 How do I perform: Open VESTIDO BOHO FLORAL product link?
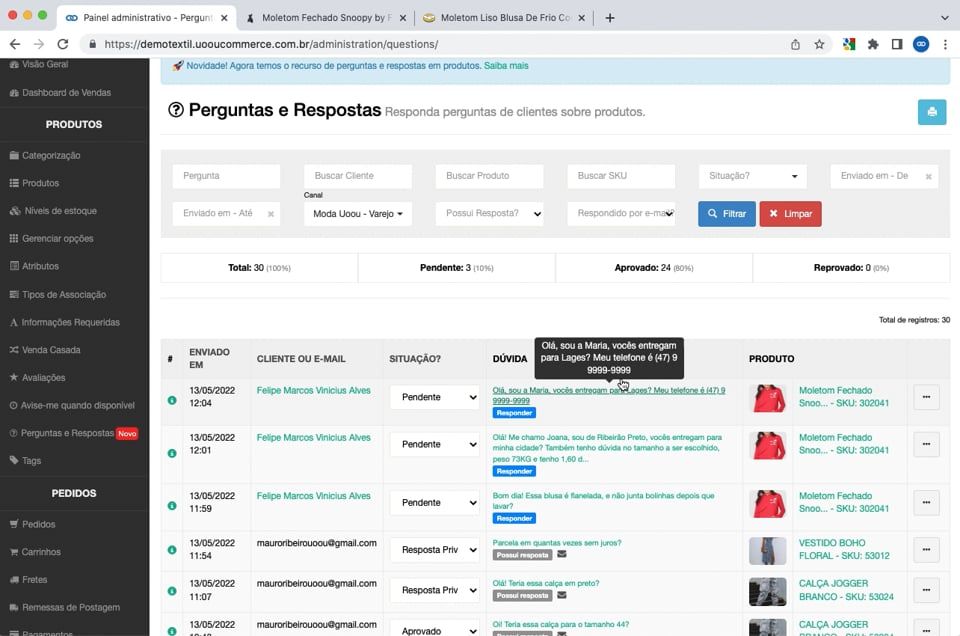844,549
